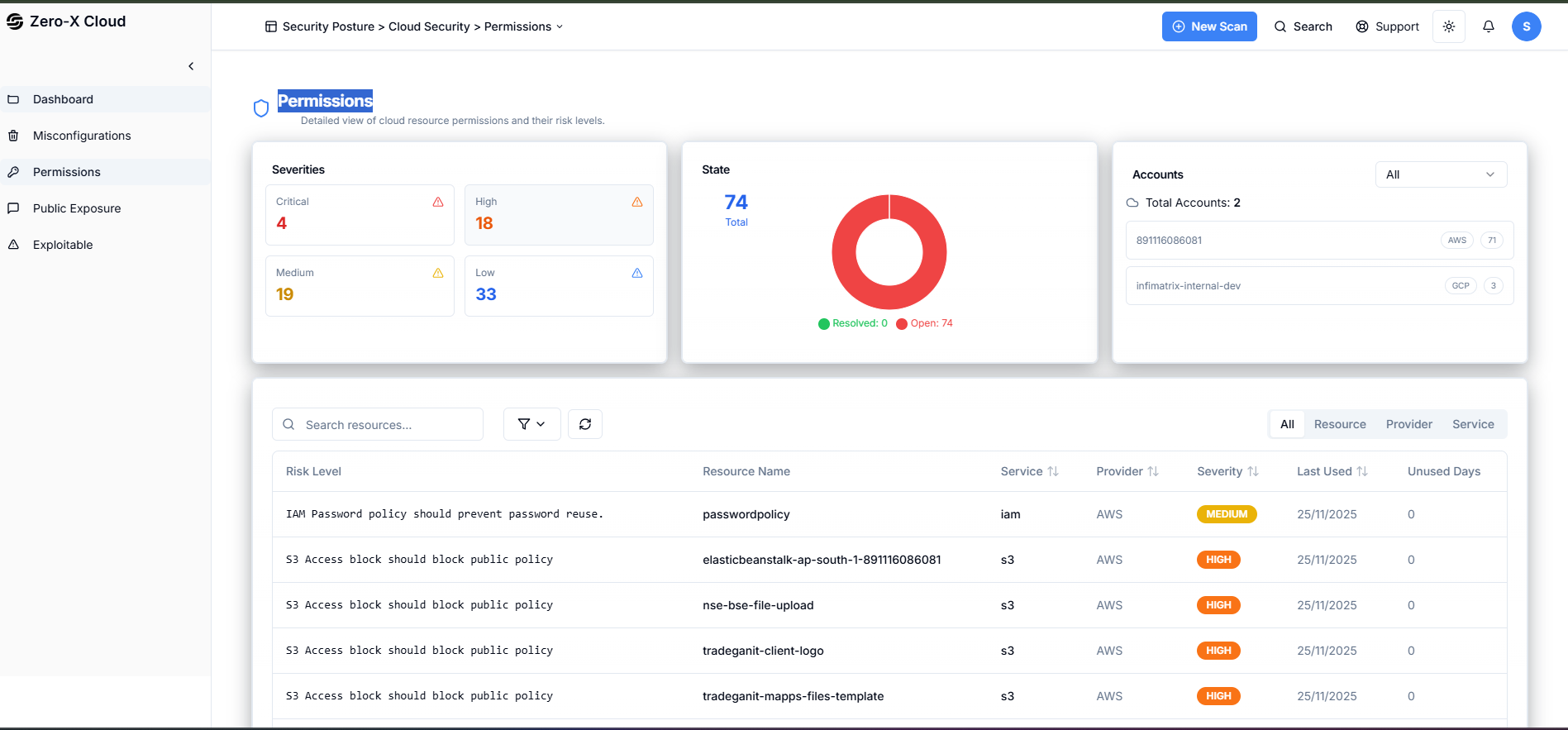Open the elasticbeanstalk-ap-south-1-891116086081 resource
1568x730 pixels.
pos(822,560)
